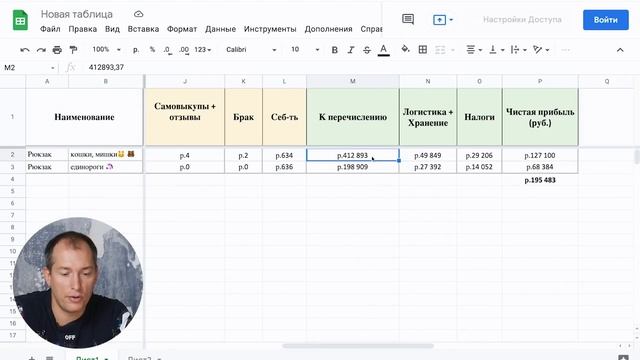Open the text color picker
The width and height of the screenshot is (640, 360).
click(x=383, y=50)
